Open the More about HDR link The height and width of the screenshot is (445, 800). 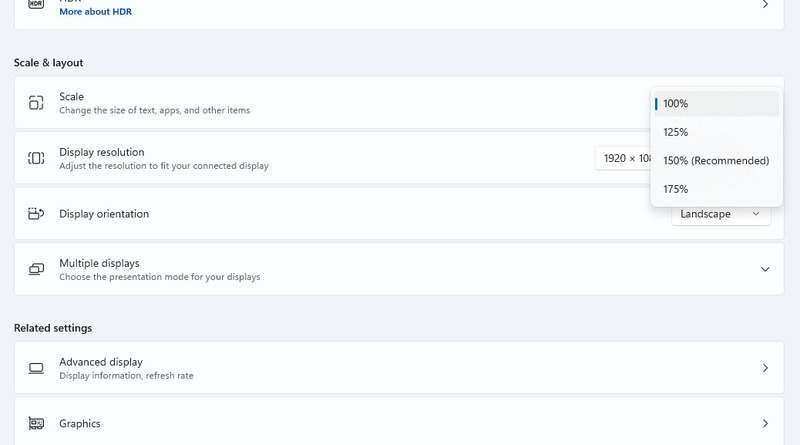pos(95,12)
